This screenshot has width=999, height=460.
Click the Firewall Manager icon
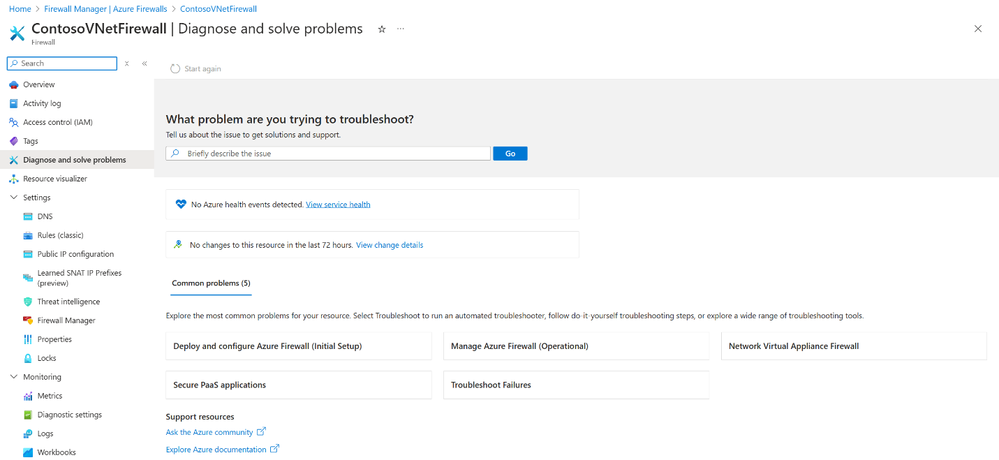tap(27, 320)
